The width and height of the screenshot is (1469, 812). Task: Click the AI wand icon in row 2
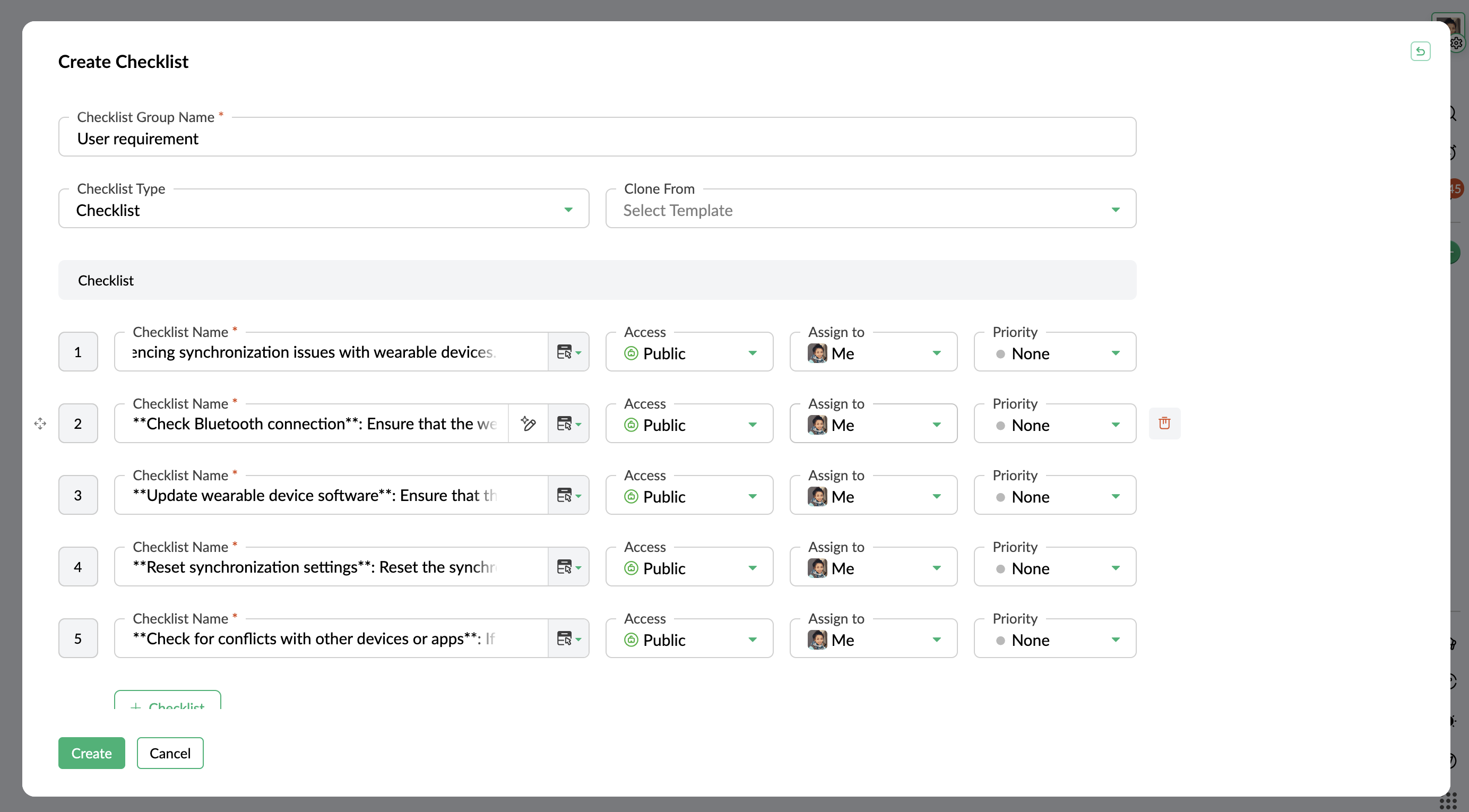(x=528, y=423)
